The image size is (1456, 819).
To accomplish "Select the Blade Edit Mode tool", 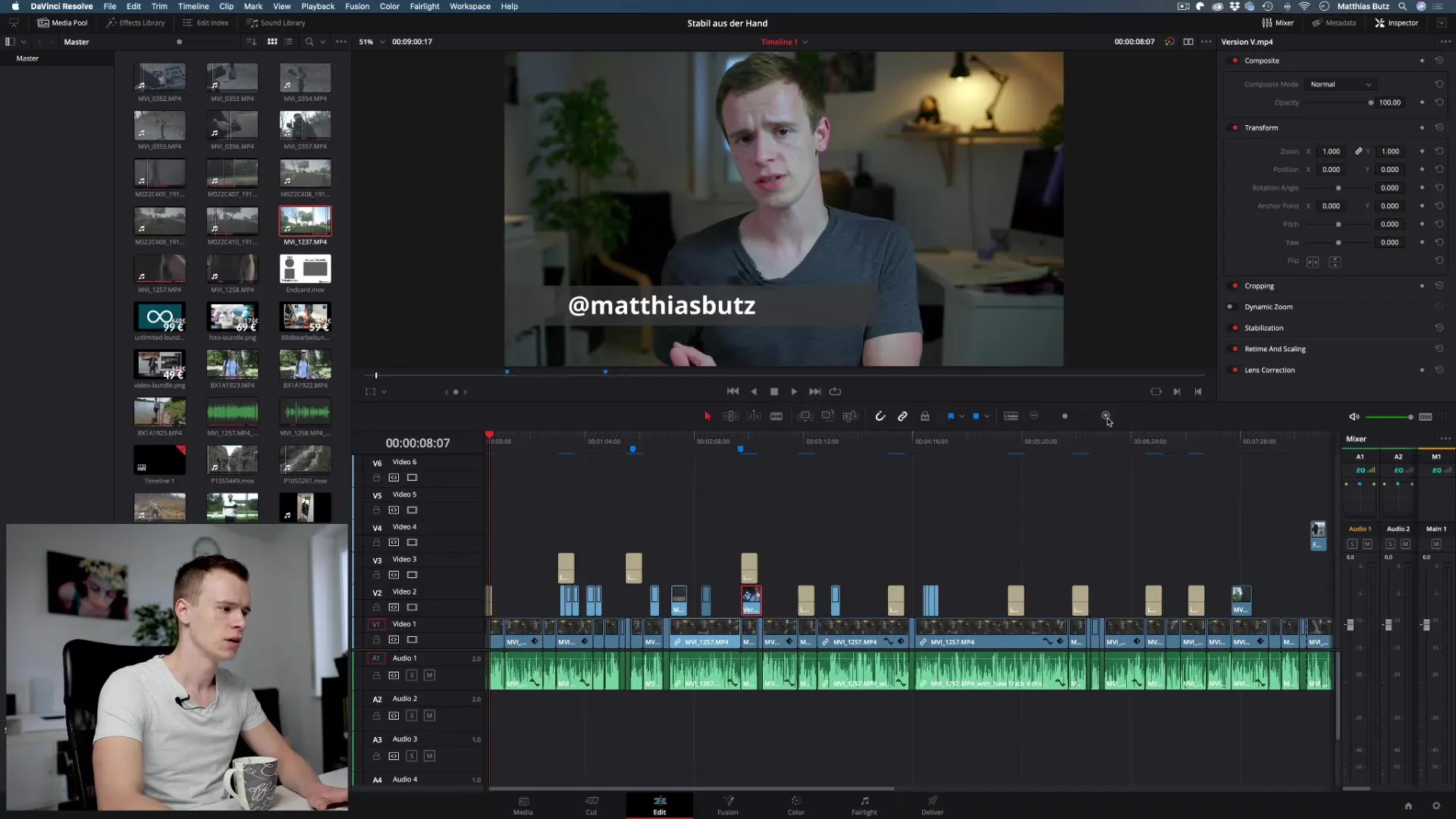I will coord(777,416).
